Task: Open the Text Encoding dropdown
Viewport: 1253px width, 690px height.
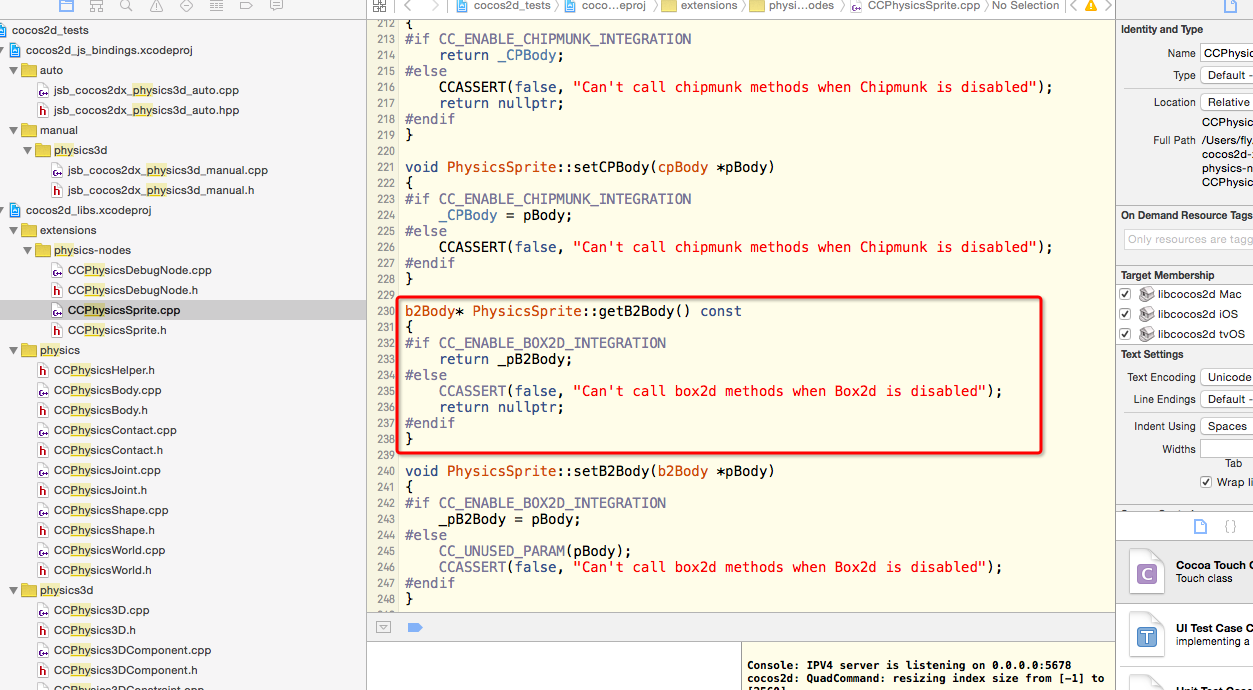Action: pos(1227,377)
